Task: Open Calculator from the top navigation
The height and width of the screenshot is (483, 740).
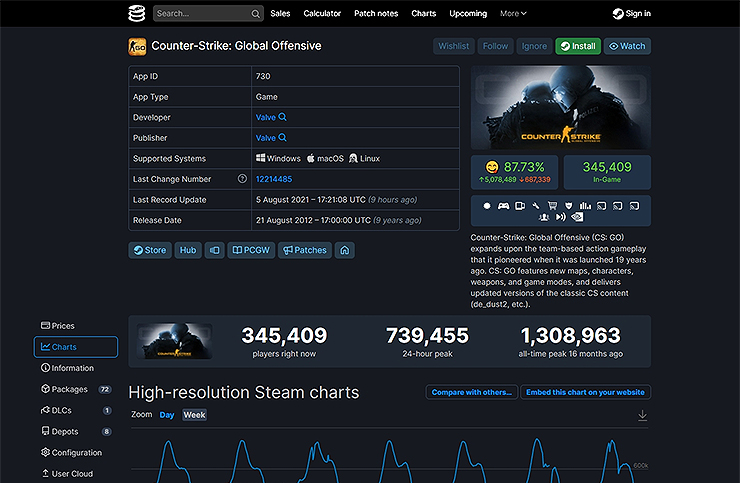Action: pos(322,14)
